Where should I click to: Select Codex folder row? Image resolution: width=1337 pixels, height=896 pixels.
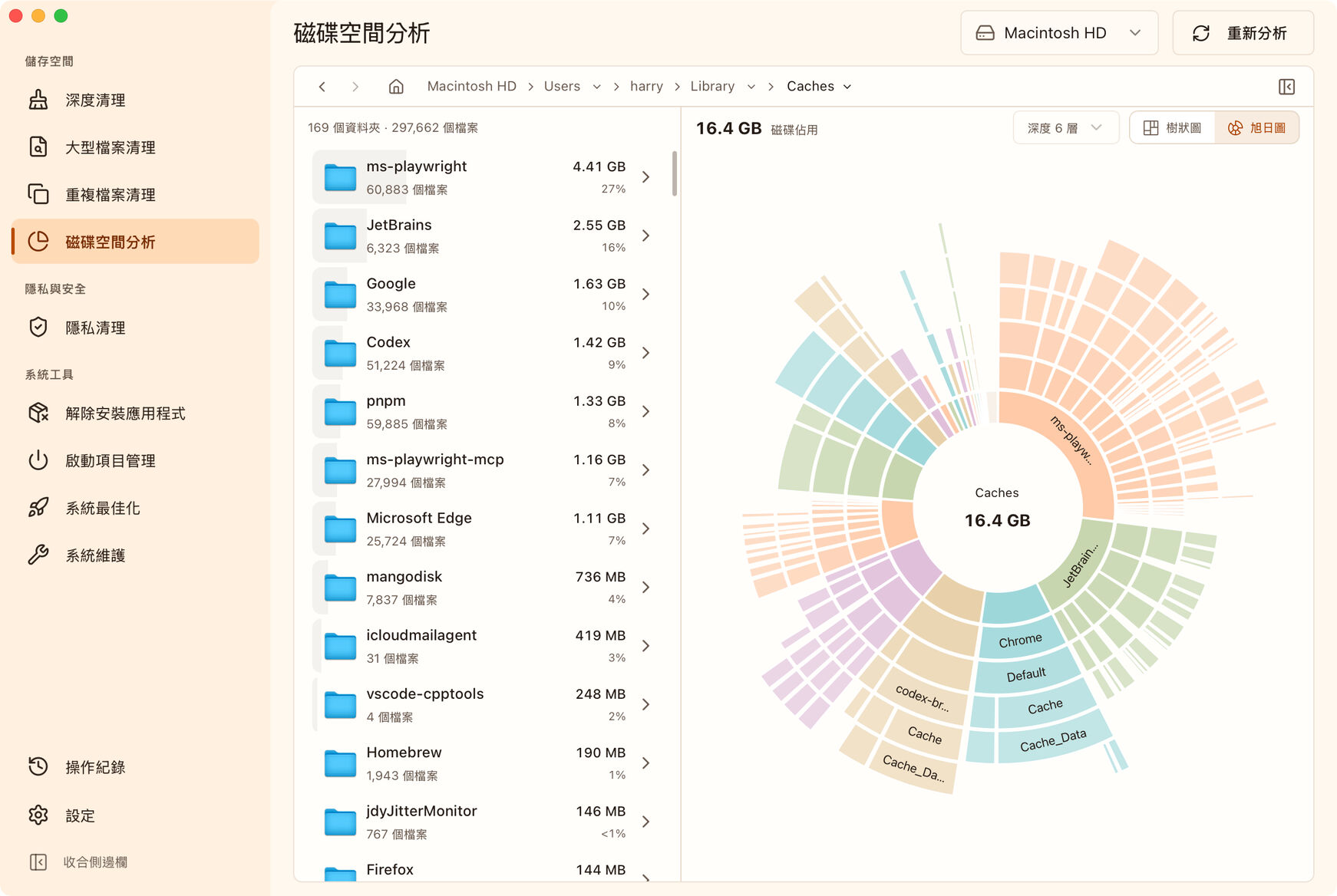[x=485, y=353]
